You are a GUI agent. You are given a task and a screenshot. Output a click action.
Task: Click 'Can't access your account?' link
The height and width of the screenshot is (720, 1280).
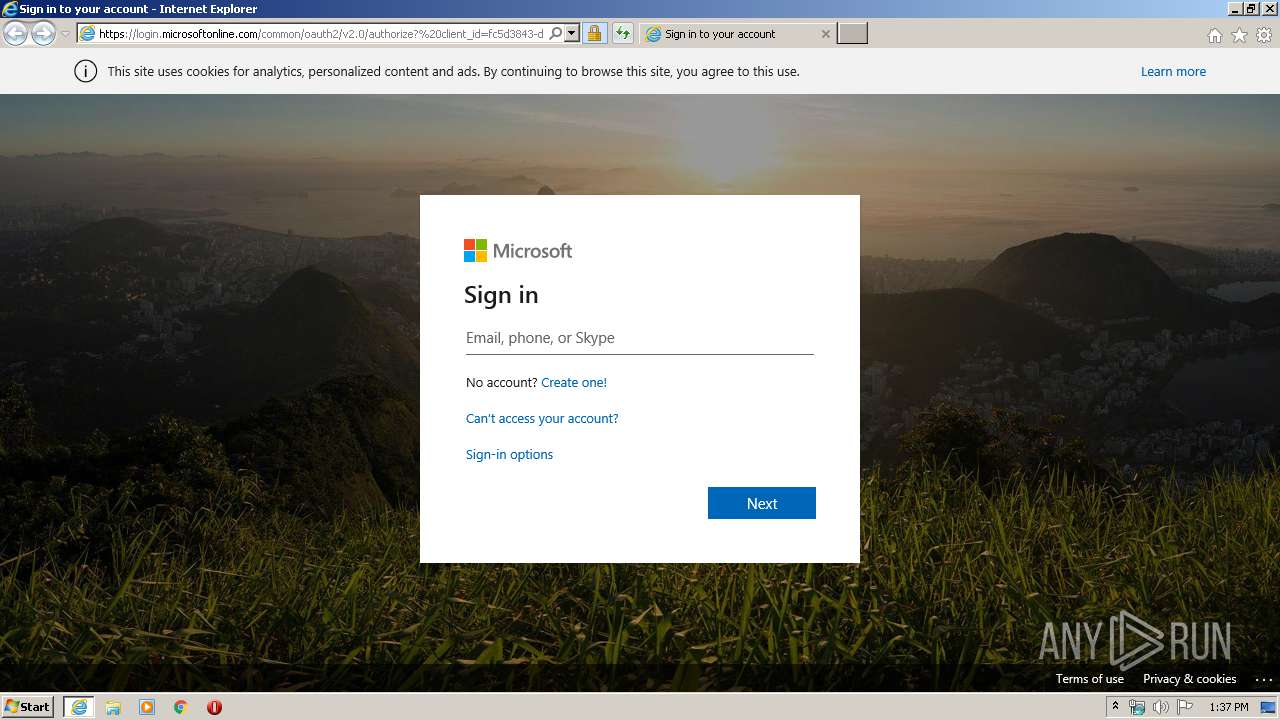pyautogui.click(x=542, y=418)
